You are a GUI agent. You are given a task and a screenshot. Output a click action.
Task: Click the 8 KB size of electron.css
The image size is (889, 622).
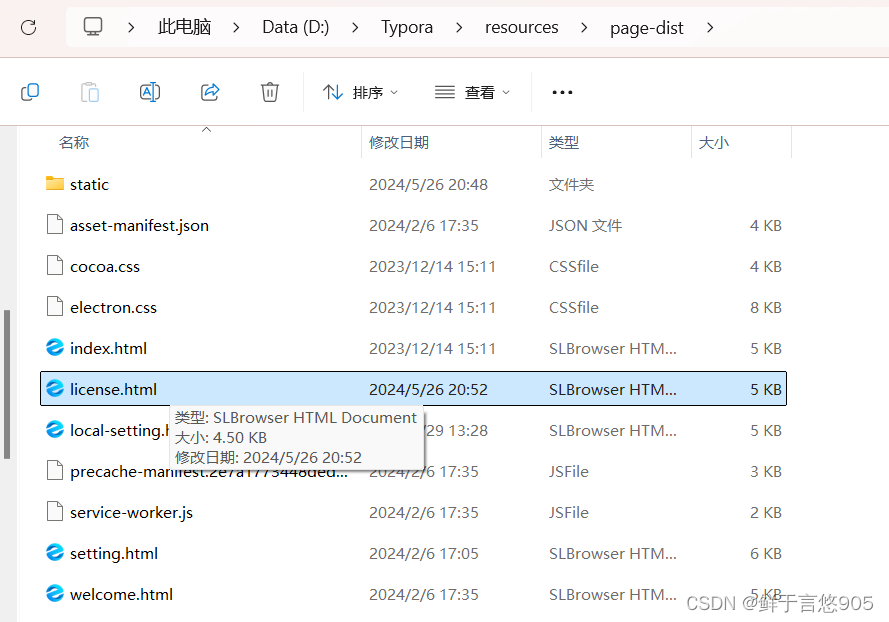766,307
